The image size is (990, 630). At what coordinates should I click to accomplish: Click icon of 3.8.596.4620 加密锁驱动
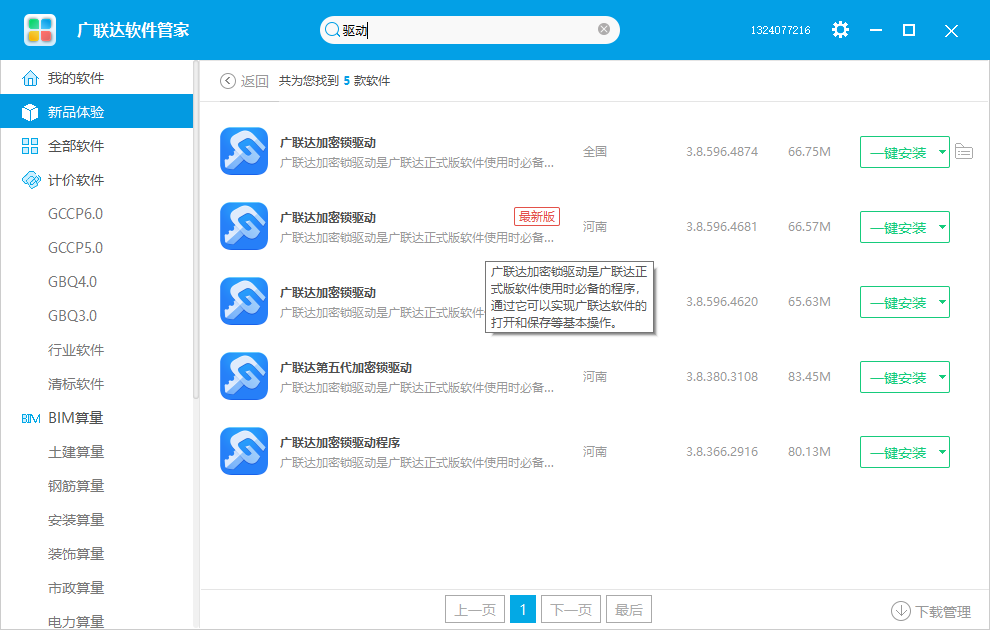pos(244,302)
